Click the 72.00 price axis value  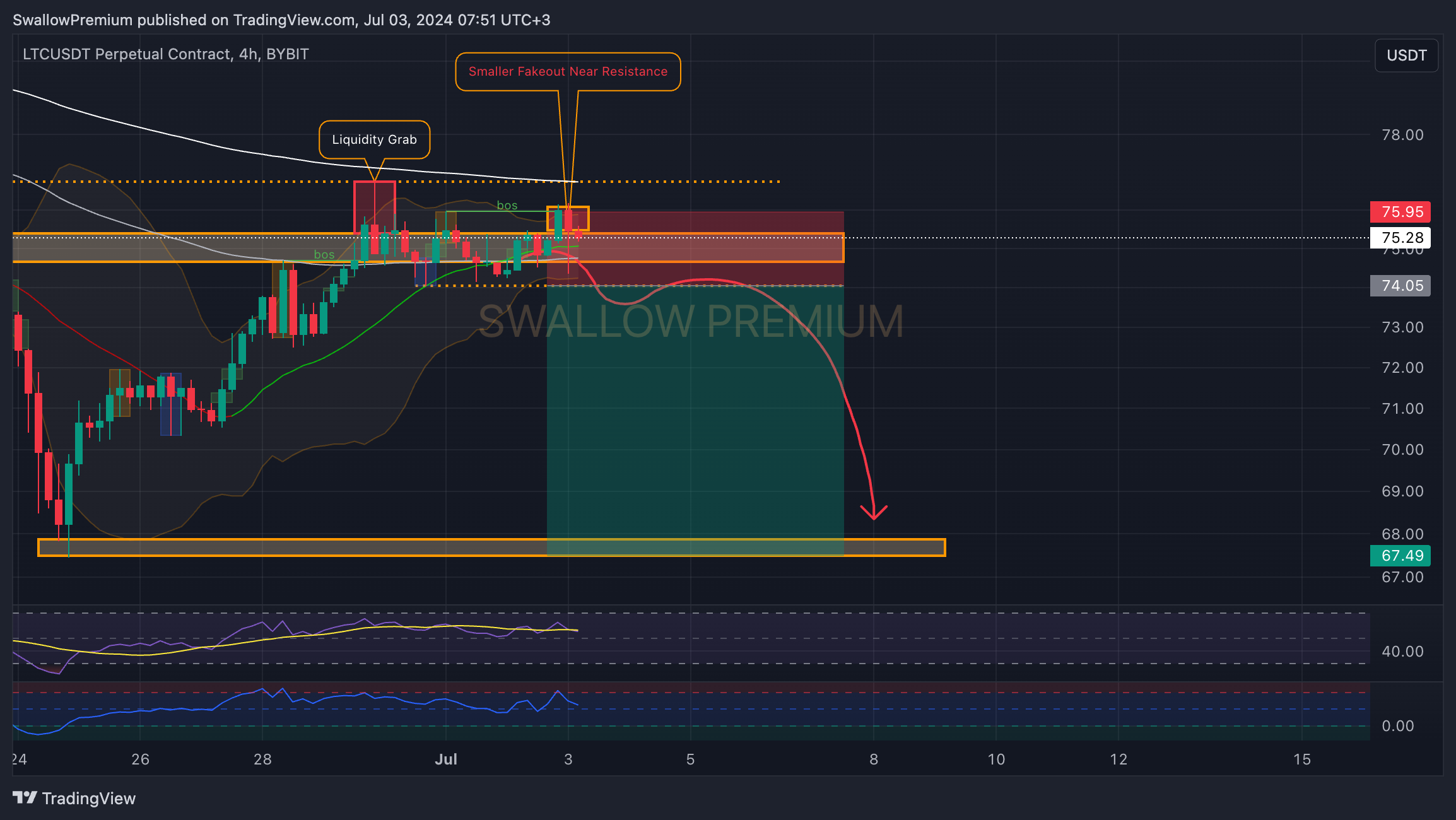pos(1402,368)
